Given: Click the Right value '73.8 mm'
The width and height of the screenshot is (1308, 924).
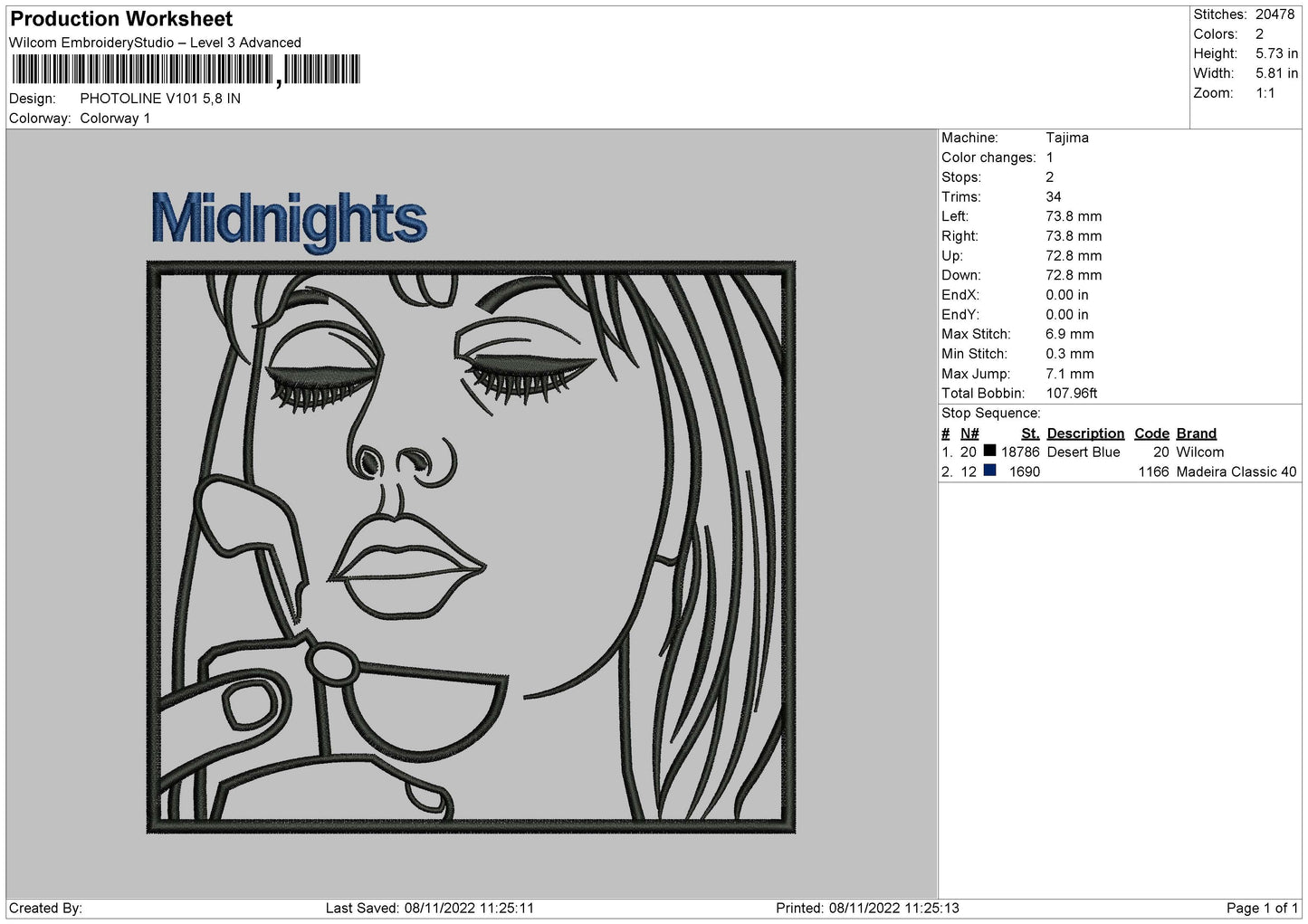Looking at the screenshot, I should [1074, 236].
